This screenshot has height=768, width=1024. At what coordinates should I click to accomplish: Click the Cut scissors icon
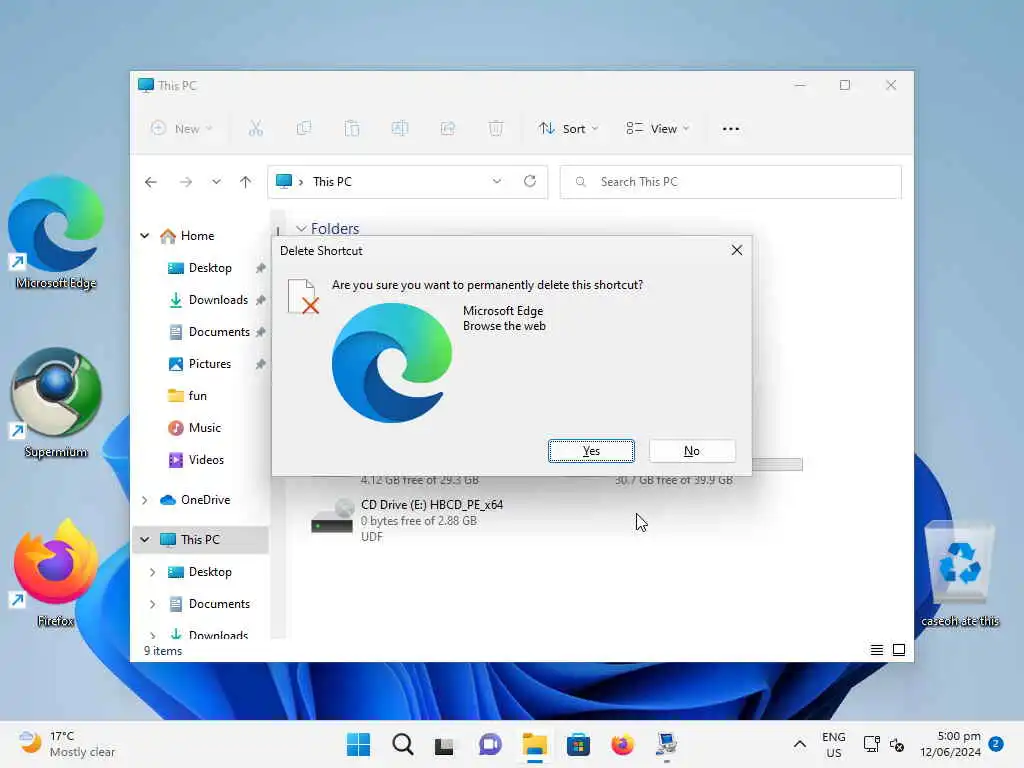coord(256,129)
